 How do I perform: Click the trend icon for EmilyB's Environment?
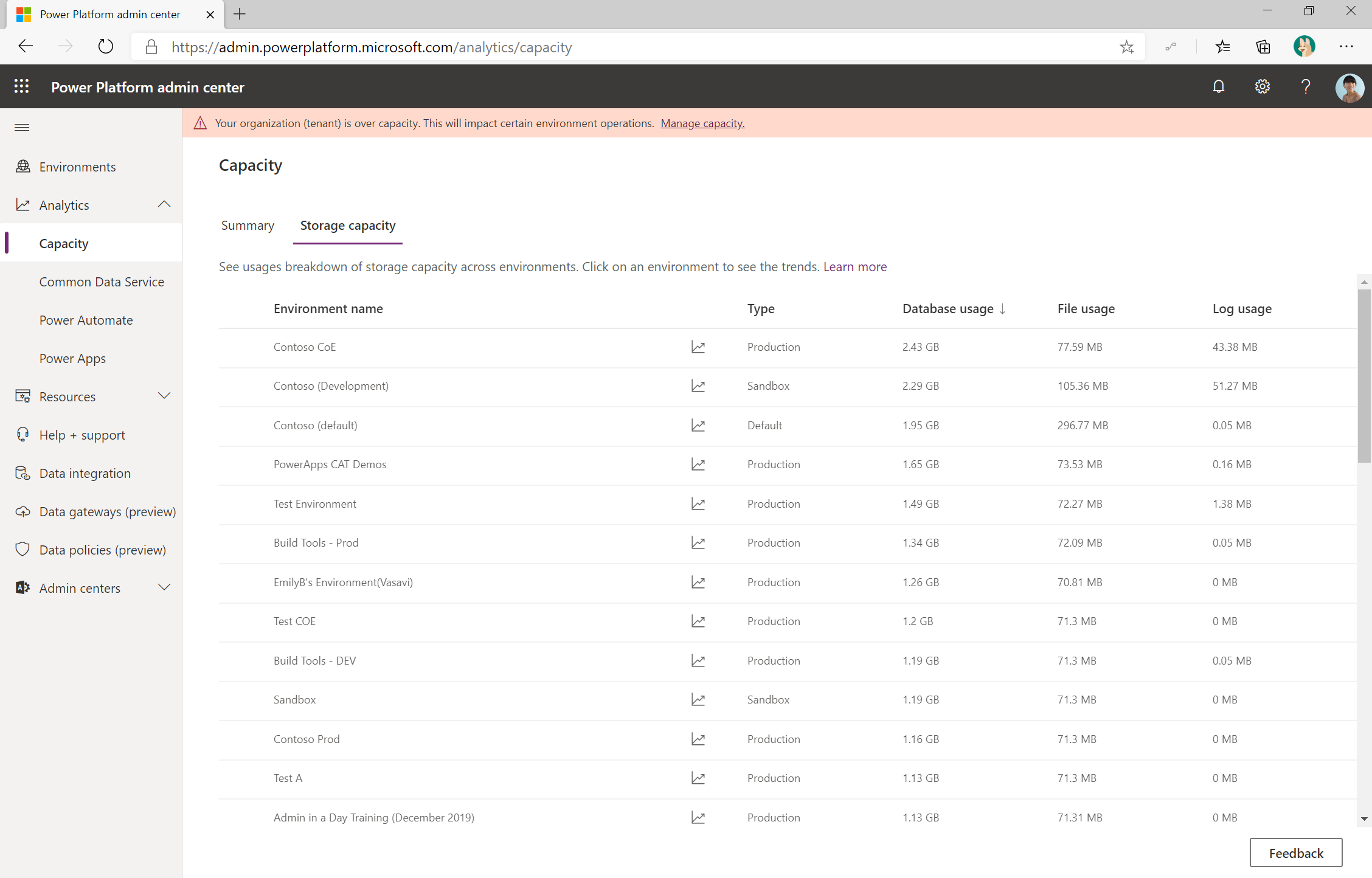(697, 582)
